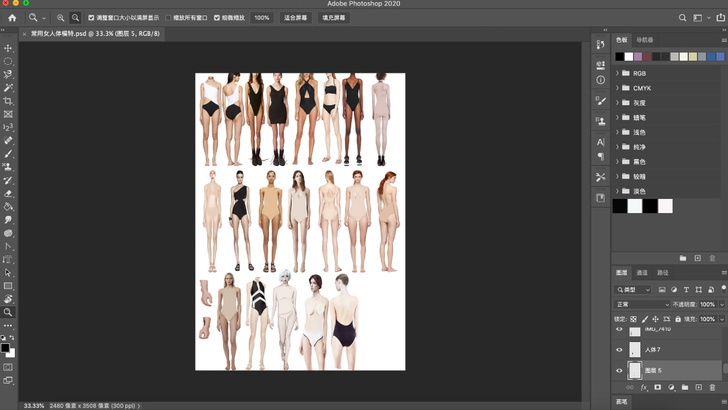
Task: Open the 正常 blend mode dropdown
Action: [642, 304]
